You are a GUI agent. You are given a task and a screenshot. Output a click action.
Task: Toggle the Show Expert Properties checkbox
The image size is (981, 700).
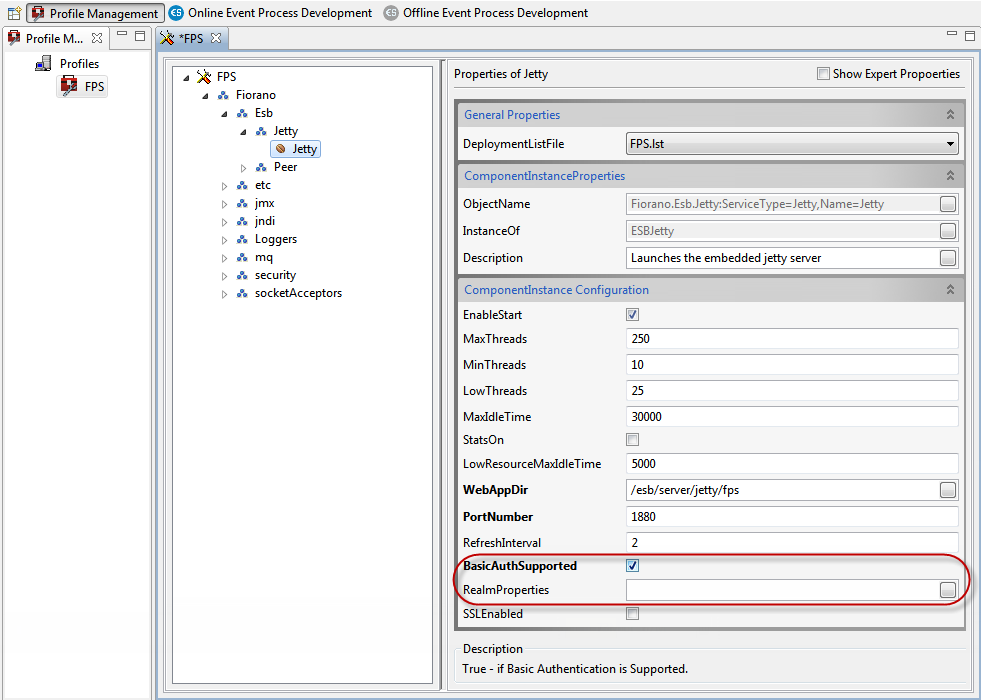[823, 74]
